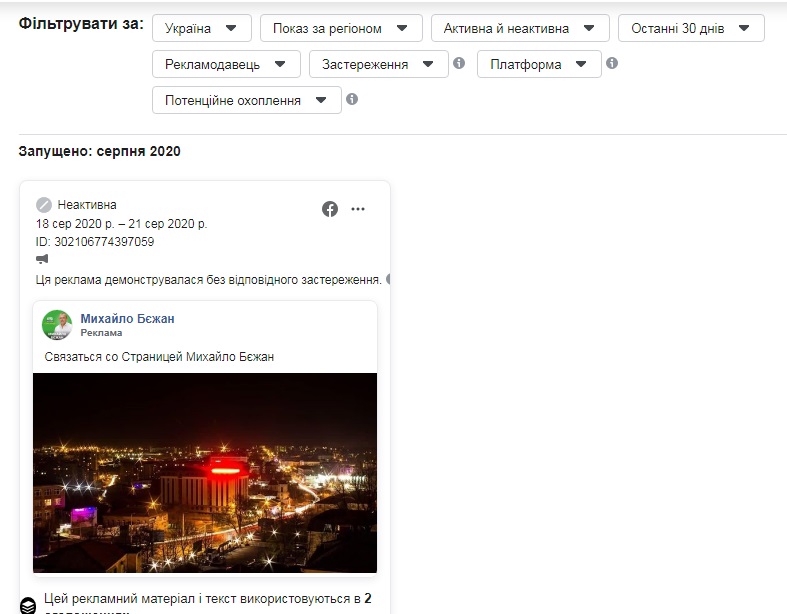Show info for Потенційне охоплення filter

click(x=352, y=99)
